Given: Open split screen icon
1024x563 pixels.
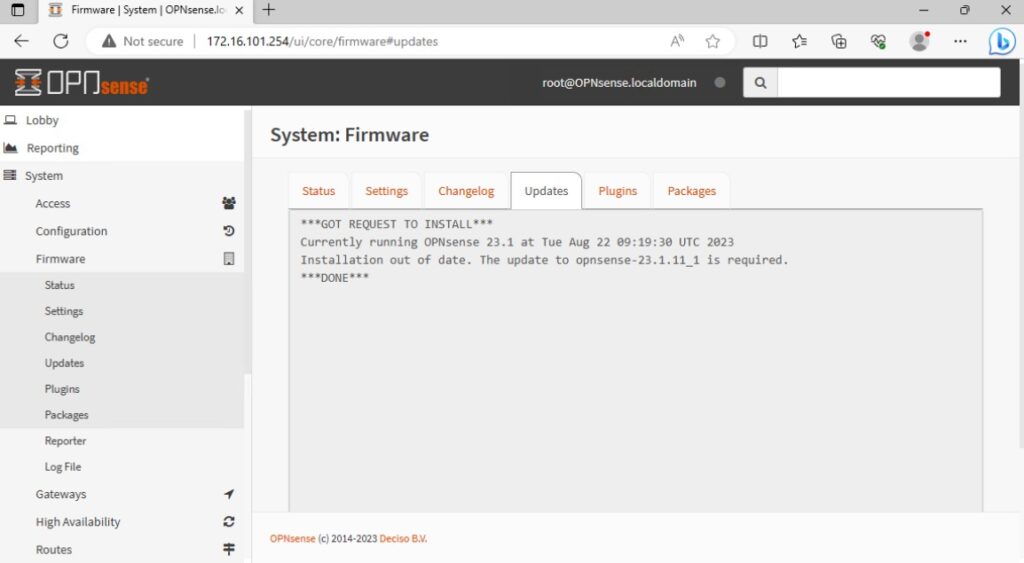Looking at the screenshot, I should 760,41.
